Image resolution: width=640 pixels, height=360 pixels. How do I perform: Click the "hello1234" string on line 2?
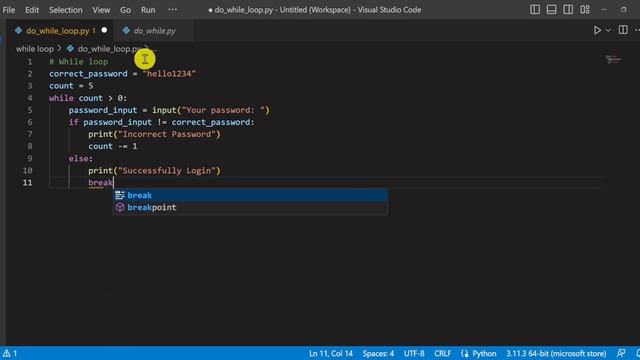[x=169, y=73]
